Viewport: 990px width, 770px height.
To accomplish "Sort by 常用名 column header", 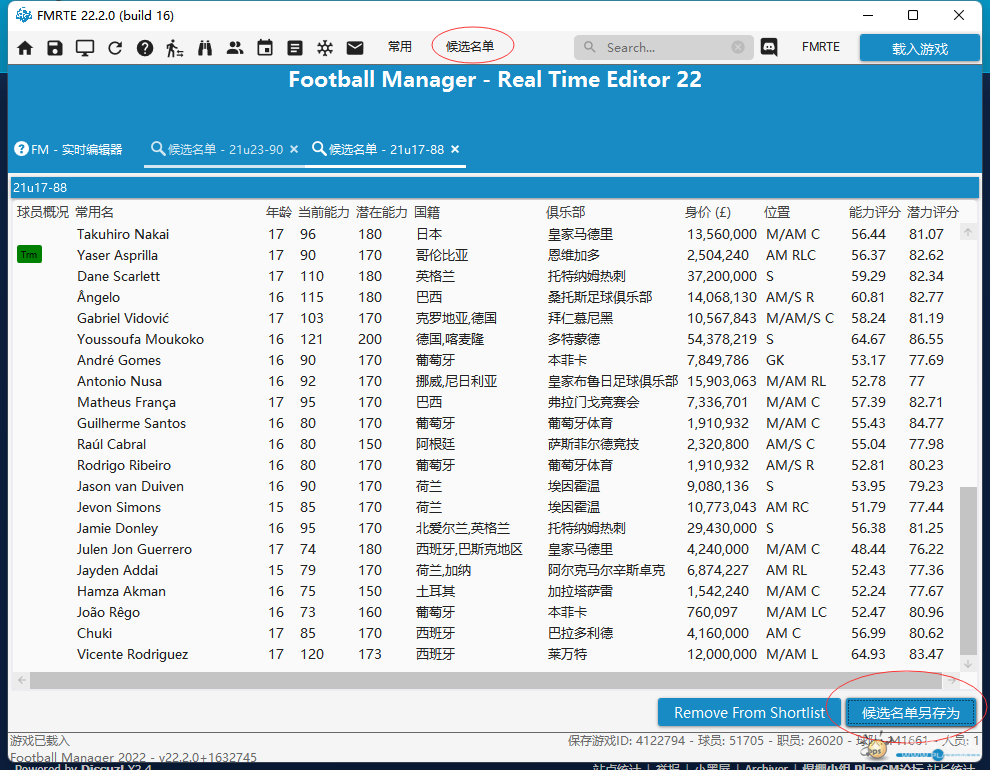I will click(95, 213).
